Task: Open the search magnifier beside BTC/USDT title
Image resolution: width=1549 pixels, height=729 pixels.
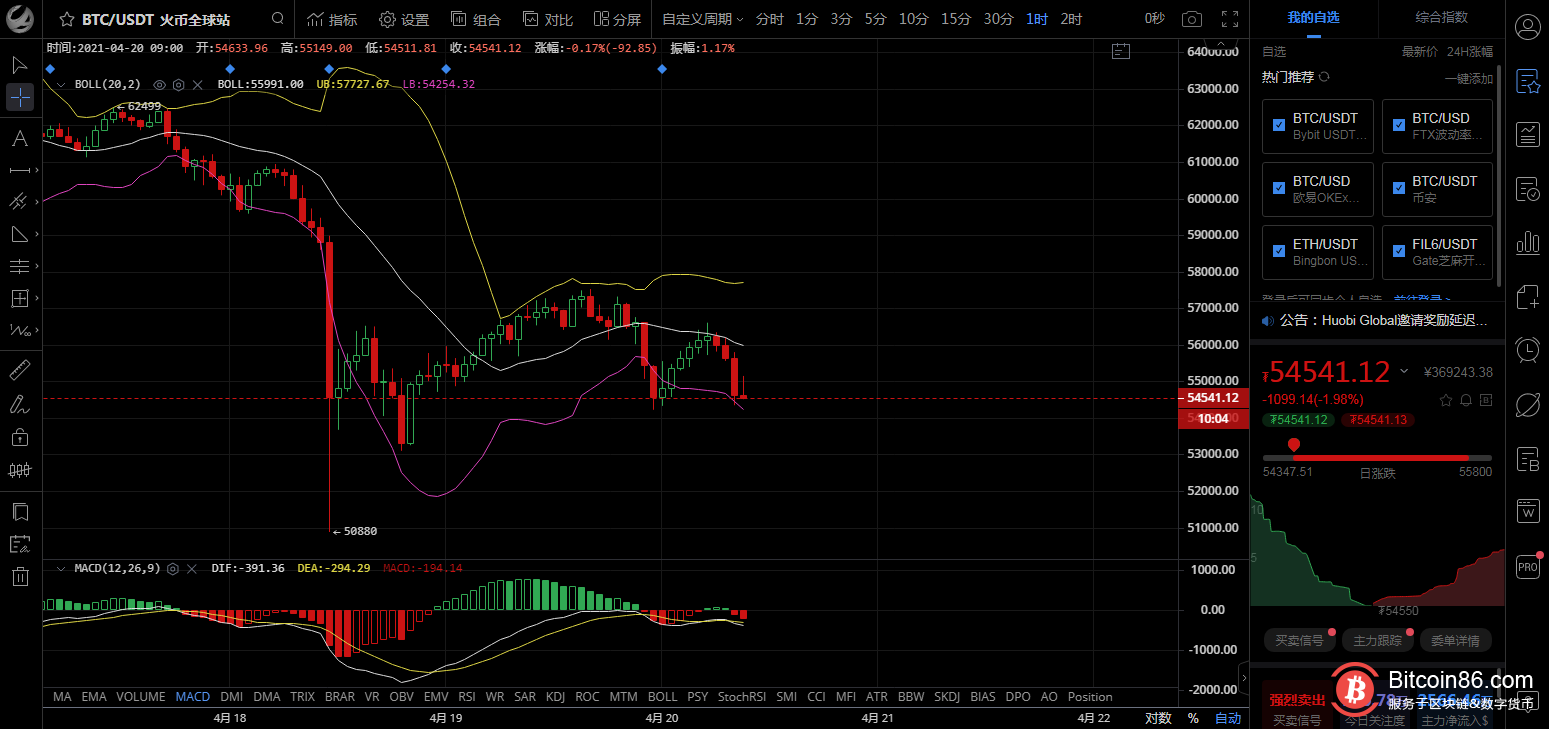Action: 277,19
